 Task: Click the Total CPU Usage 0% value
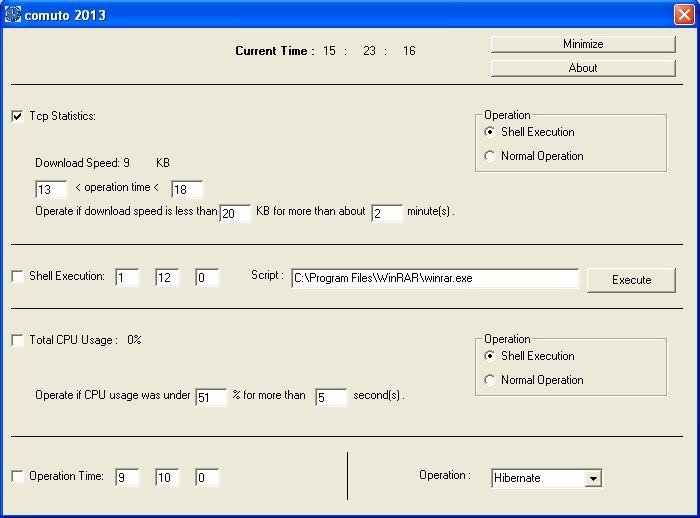pyautogui.click(x=134, y=340)
